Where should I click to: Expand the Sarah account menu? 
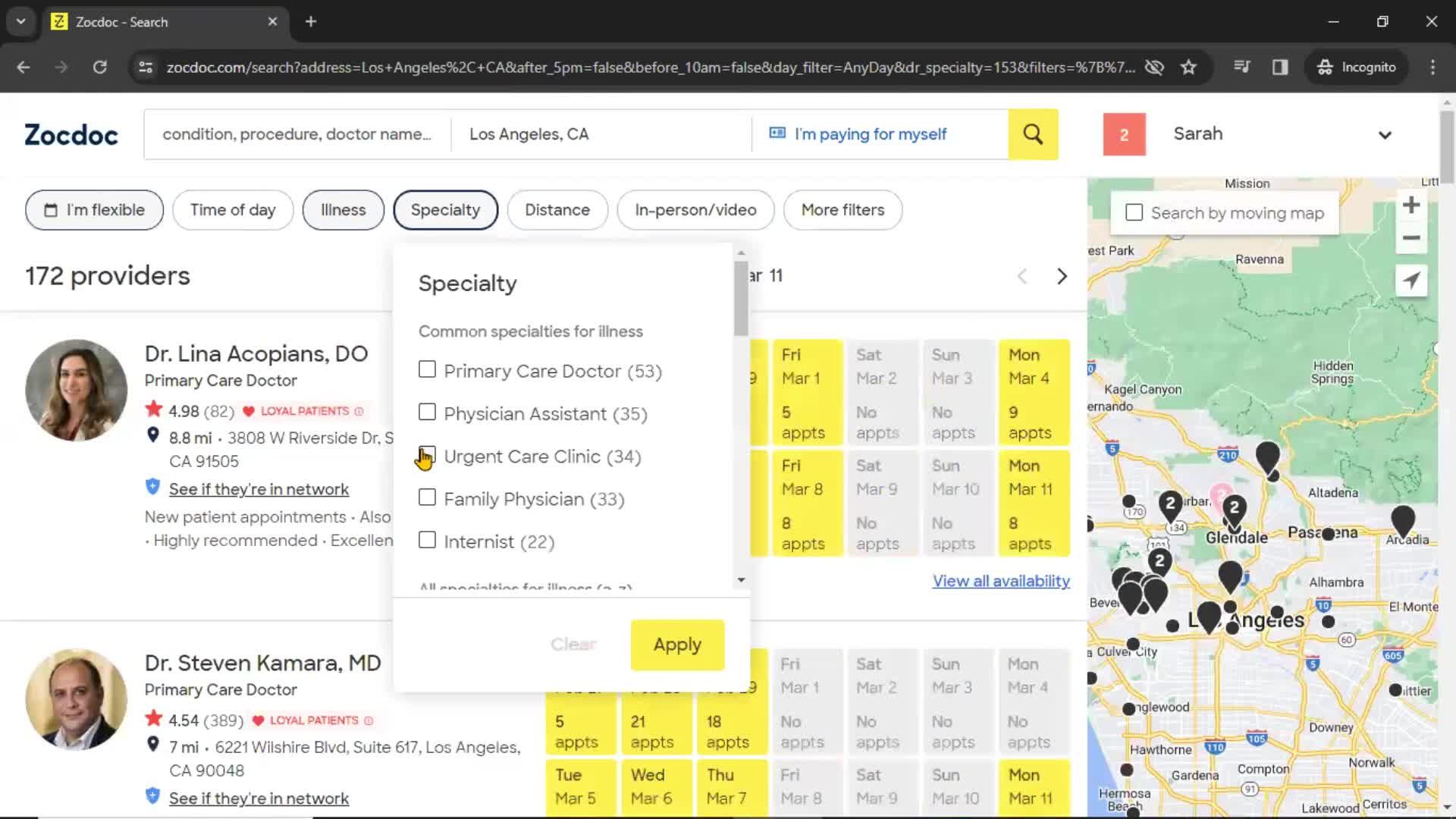pos(1385,135)
